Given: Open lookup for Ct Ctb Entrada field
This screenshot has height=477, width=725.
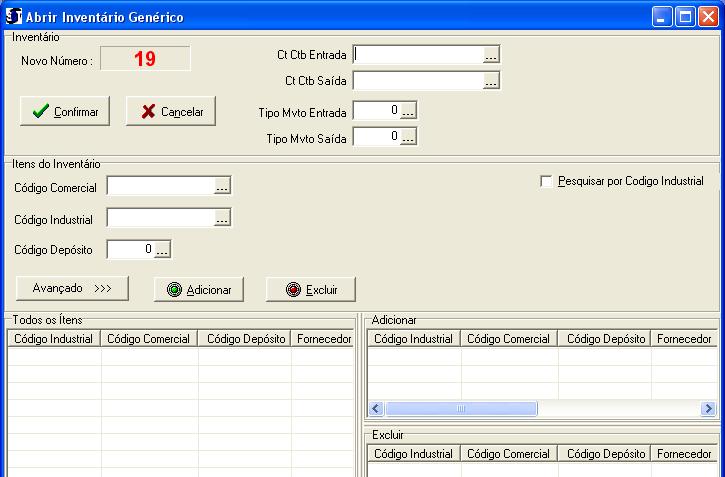Looking at the screenshot, I should [491, 55].
